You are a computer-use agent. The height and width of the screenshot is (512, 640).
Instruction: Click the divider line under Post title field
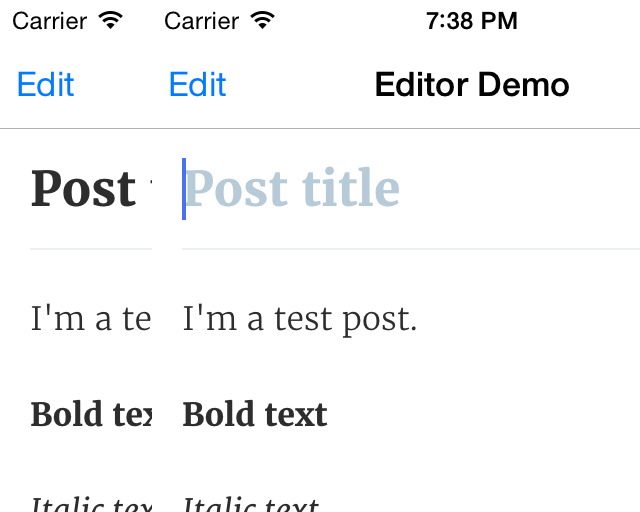411,248
